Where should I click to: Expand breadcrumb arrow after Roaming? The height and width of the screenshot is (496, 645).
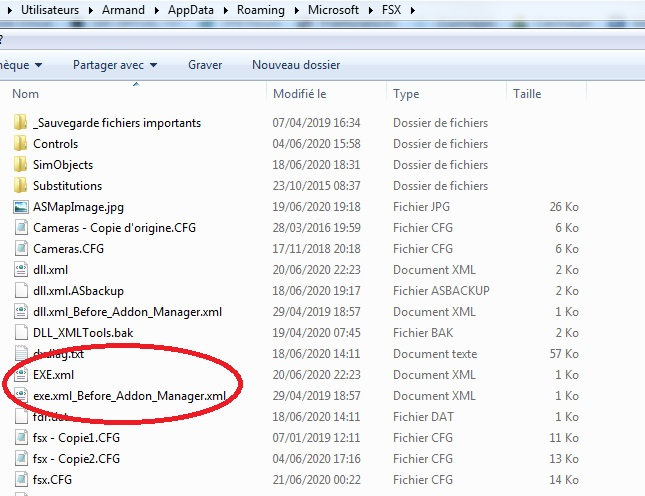click(x=297, y=10)
